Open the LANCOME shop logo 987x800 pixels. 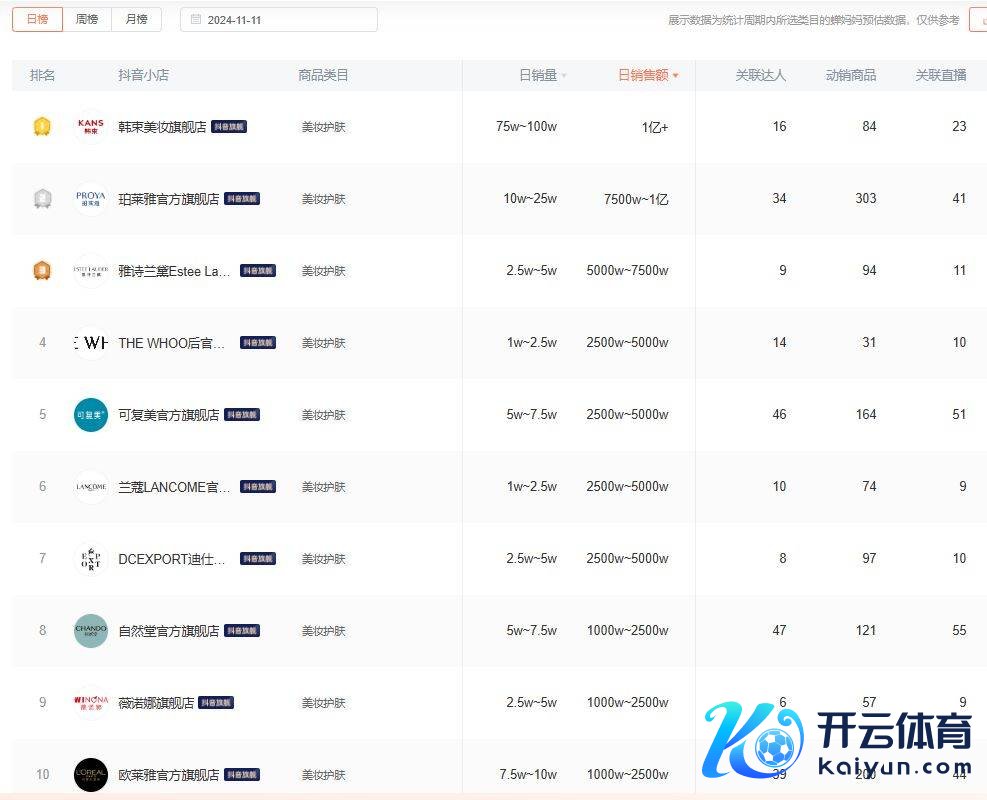tap(91, 487)
